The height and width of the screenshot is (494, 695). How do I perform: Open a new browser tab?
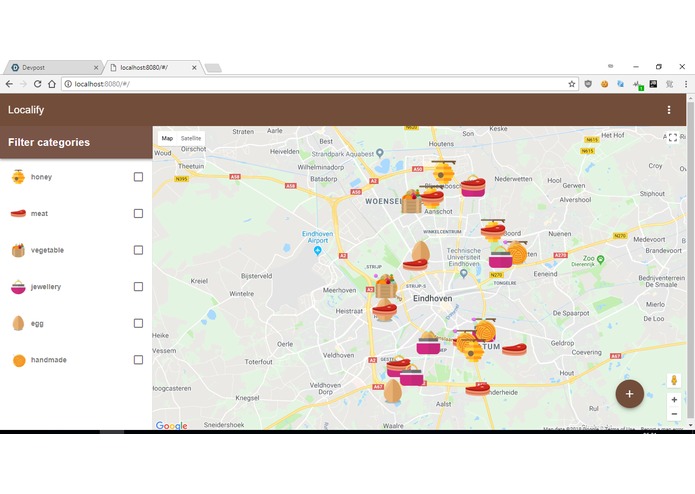point(213,68)
